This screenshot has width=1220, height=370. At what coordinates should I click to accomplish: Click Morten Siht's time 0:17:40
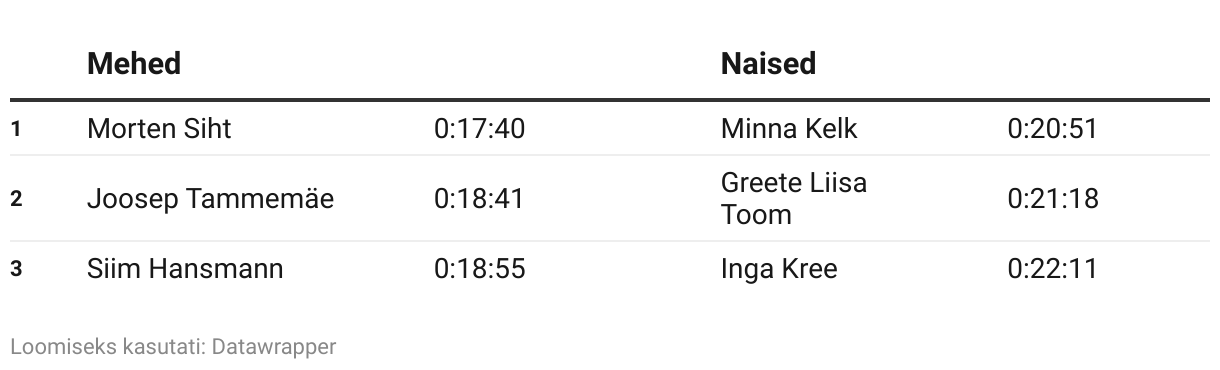point(479,129)
